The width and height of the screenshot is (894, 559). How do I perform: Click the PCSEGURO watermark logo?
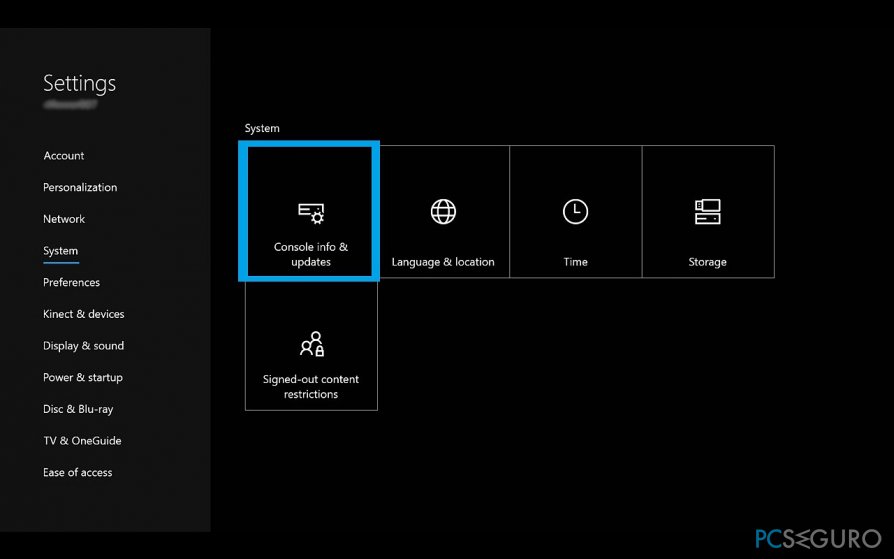(819, 538)
